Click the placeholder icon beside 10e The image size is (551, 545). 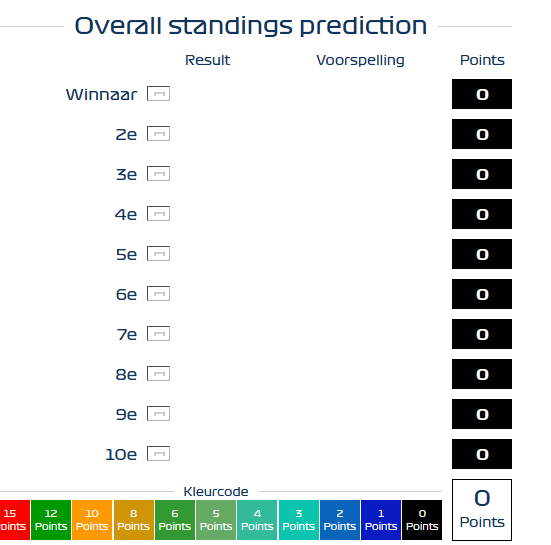point(158,454)
